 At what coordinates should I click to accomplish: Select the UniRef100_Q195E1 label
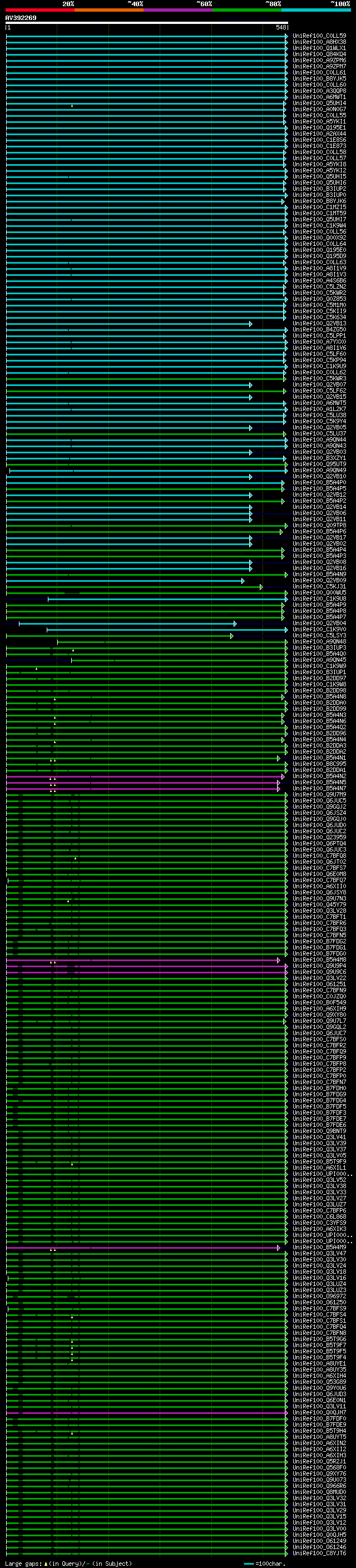[x=319, y=127]
